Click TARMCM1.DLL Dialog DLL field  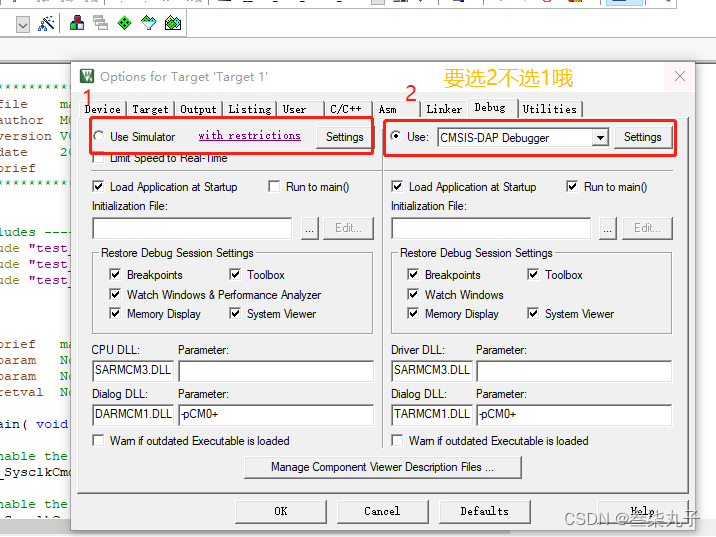click(432, 414)
